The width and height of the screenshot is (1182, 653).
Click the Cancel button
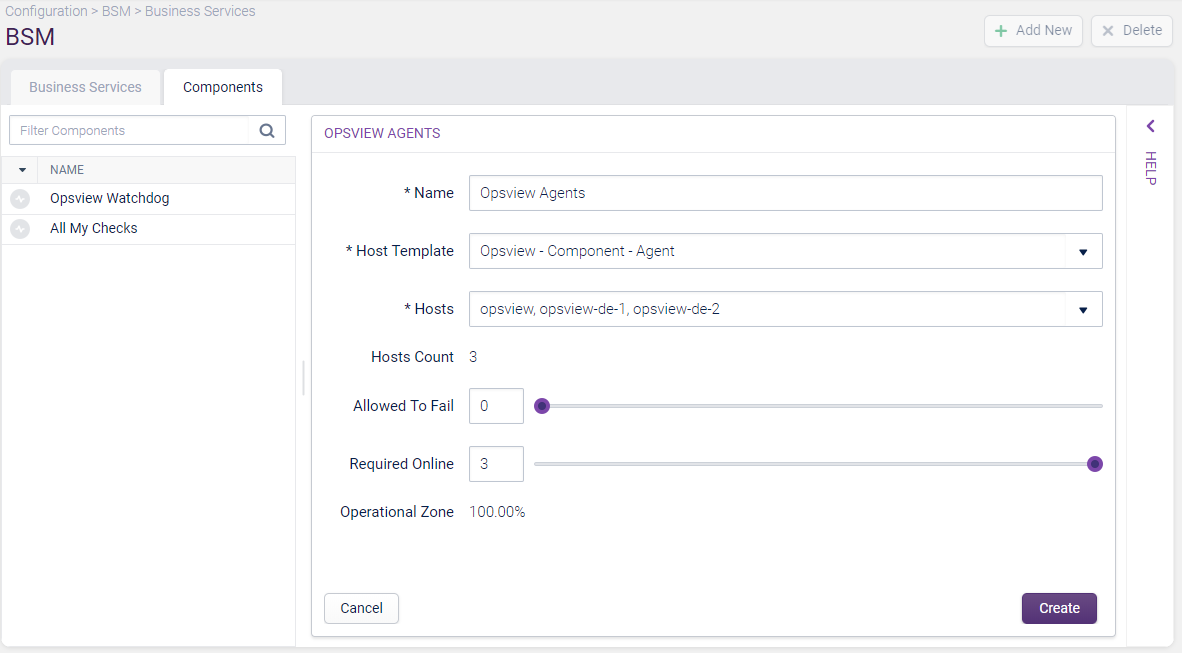(361, 609)
